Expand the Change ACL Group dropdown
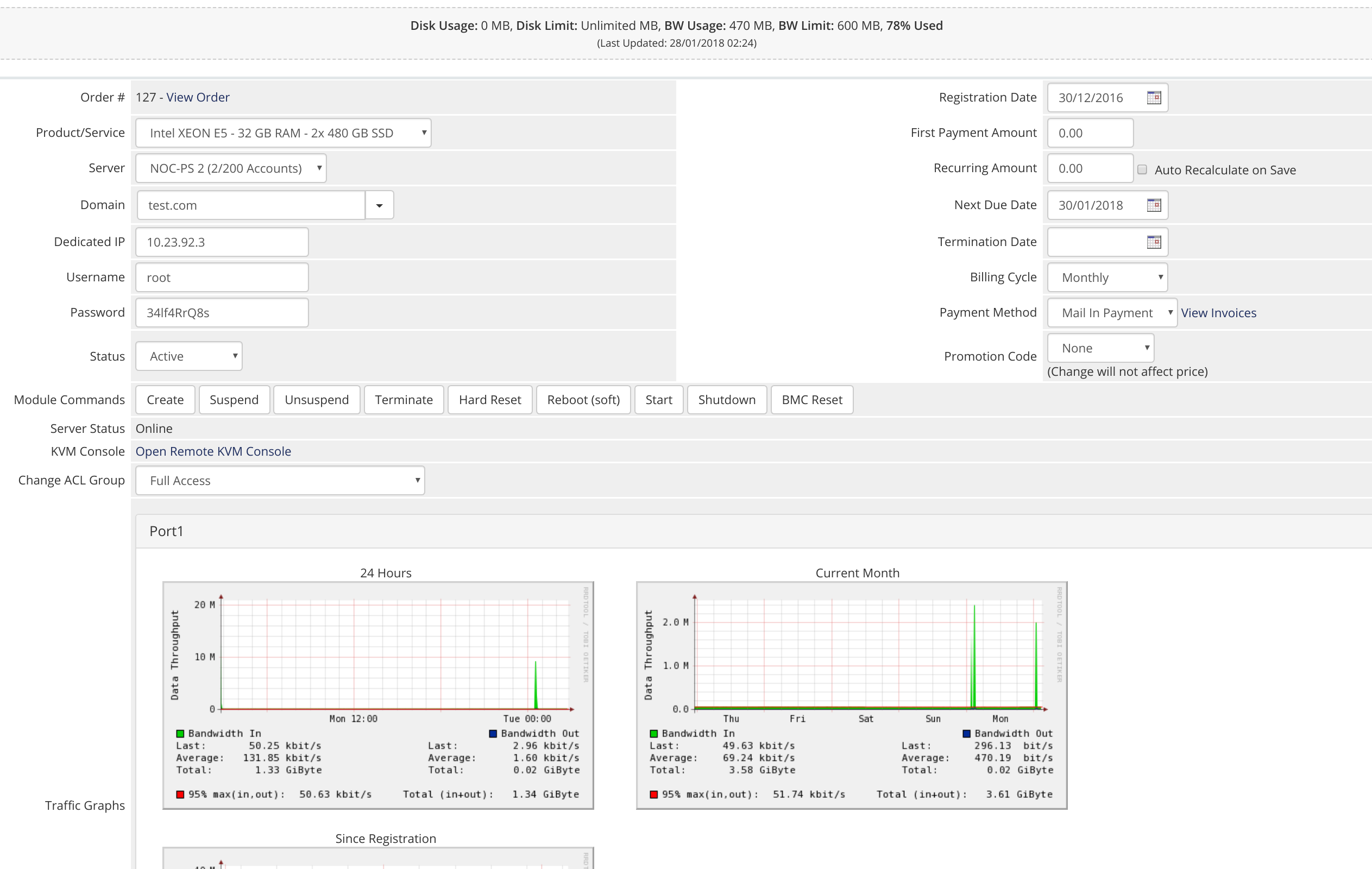Image resolution: width=1372 pixels, height=869 pixels. 280,480
